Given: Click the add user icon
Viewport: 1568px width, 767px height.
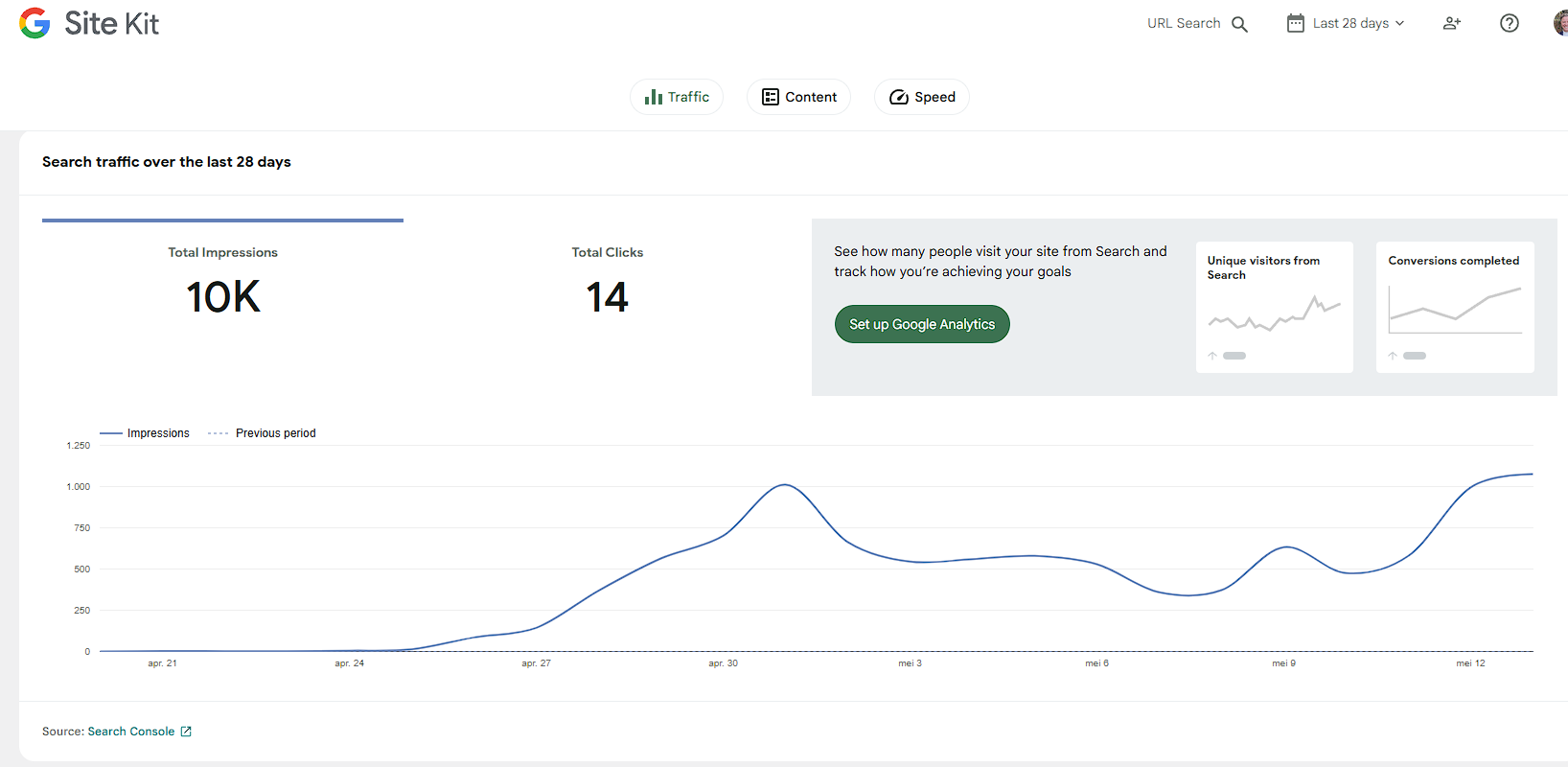Looking at the screenshot, I should 1452,23.
